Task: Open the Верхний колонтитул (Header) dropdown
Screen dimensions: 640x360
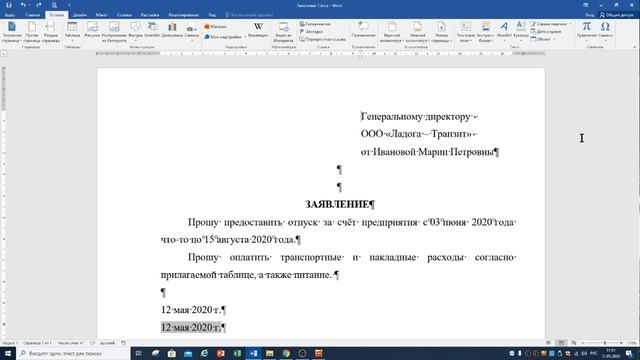Action: pyautogui.click(x=392, y=32)
